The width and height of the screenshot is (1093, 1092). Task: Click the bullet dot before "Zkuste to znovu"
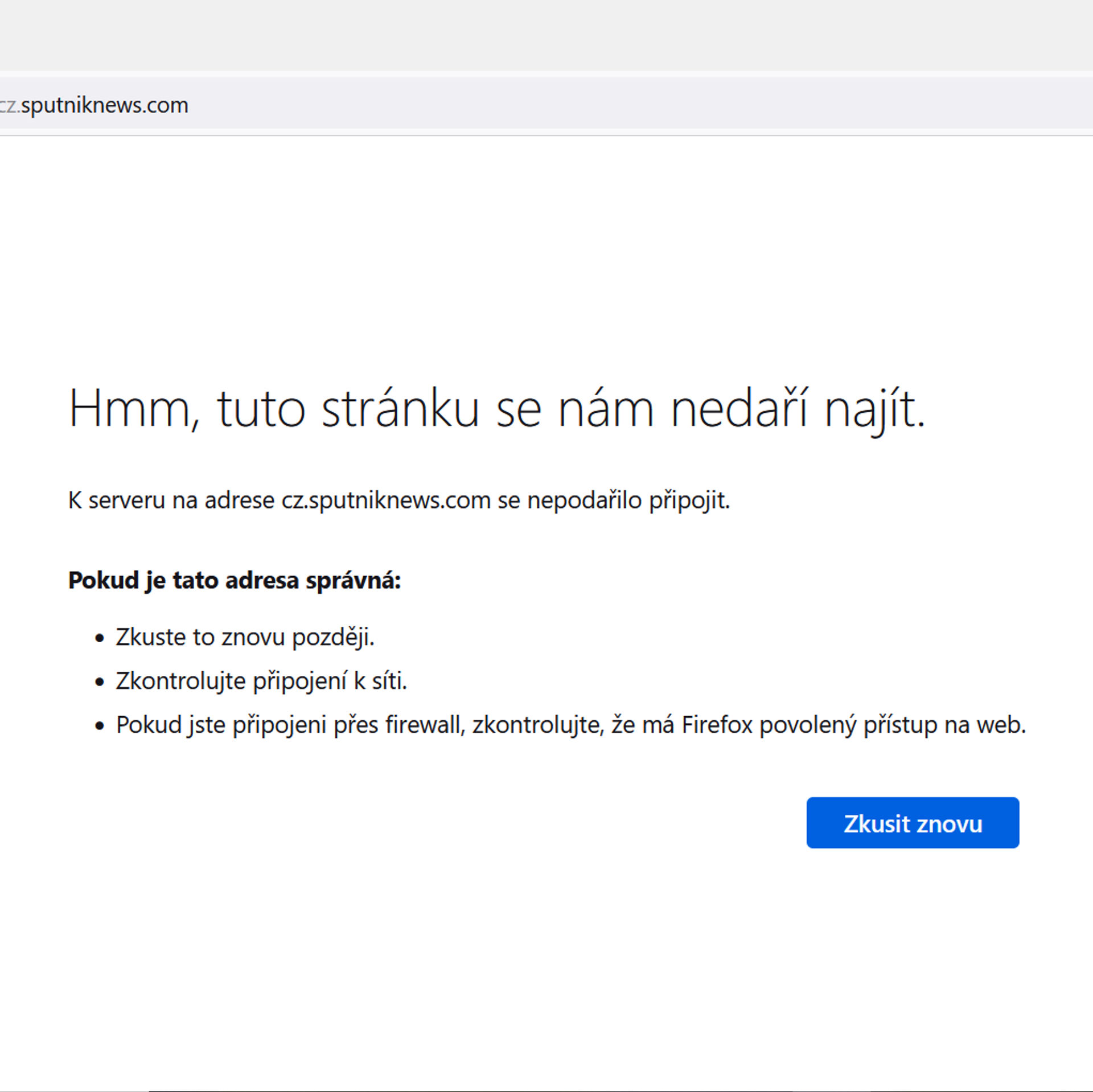pyautogui.click(x=100, y=638)
